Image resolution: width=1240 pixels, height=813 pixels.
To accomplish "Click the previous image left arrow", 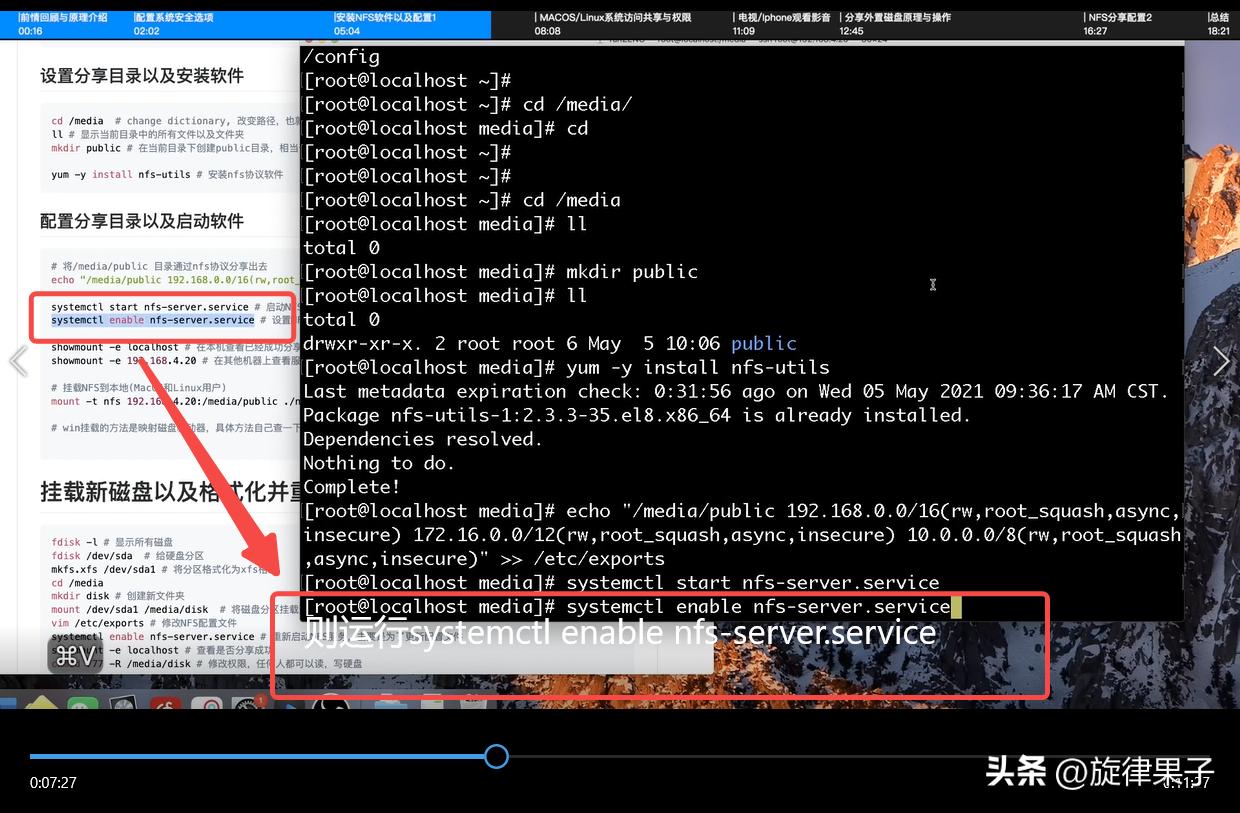I will (x=18, y=361).
